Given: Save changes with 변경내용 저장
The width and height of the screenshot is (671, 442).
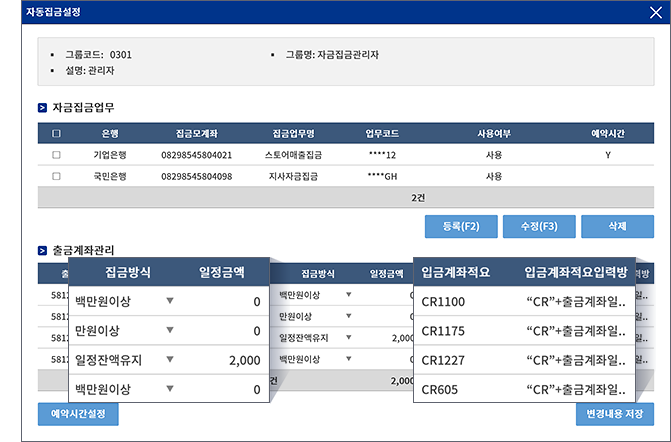Looking at the screenshot, I should (615, 412).
